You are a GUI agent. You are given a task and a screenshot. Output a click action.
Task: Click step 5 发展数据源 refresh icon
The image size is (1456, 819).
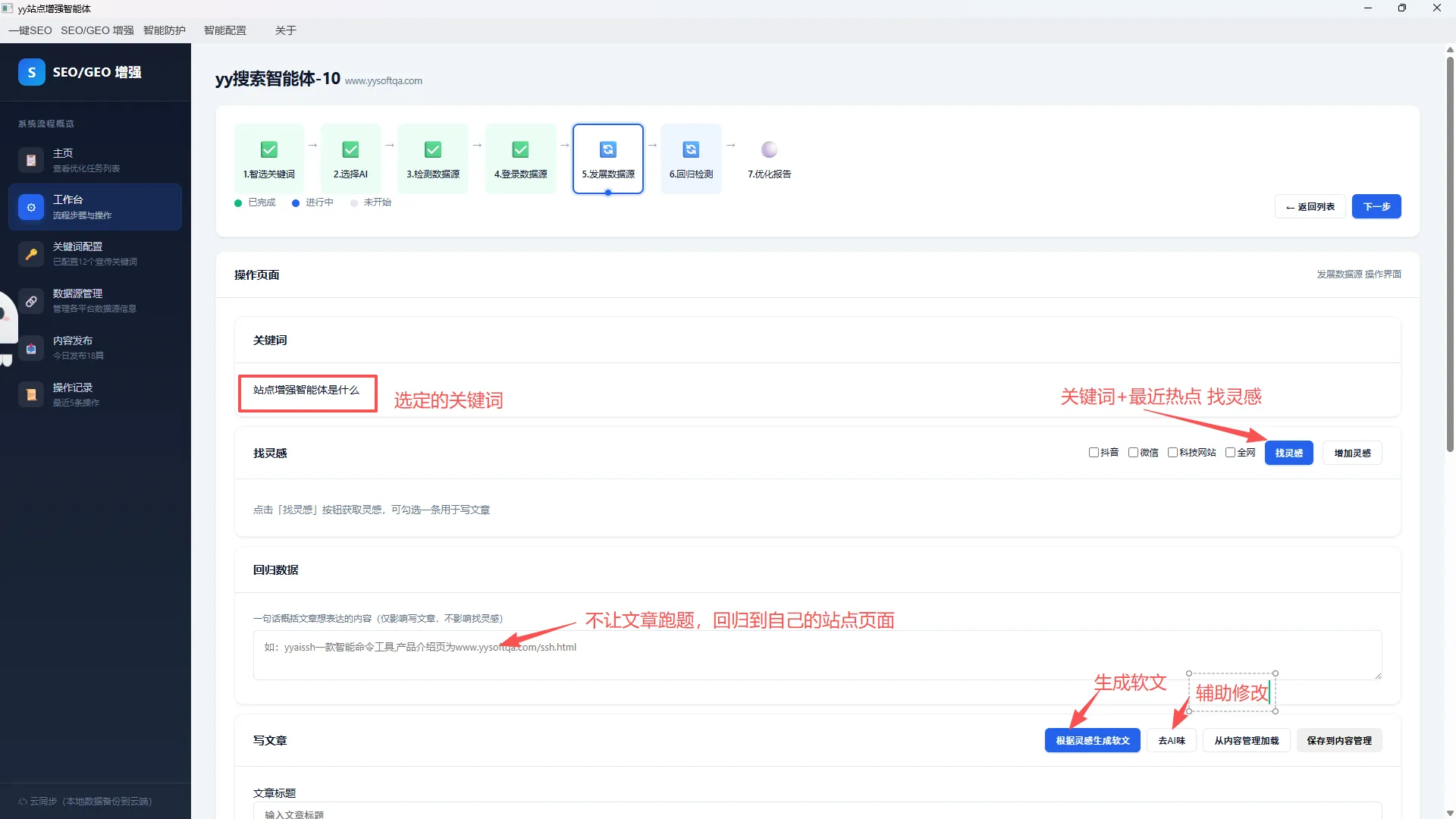pyautogui.click(x=608, y=149)
